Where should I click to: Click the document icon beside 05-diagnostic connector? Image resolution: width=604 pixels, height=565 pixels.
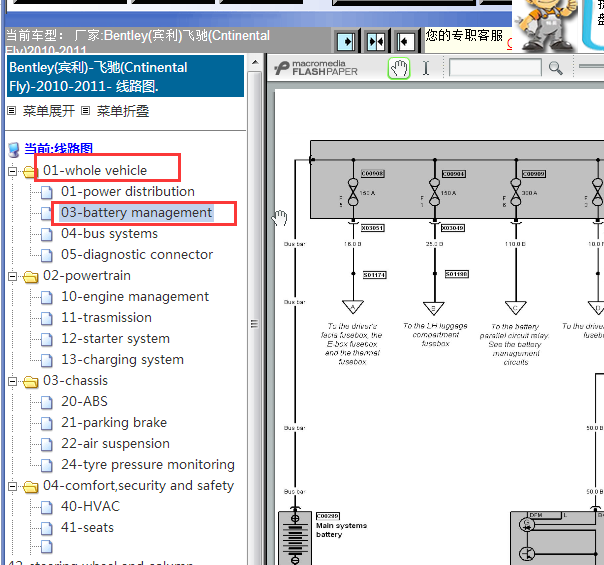coord(47,255)
